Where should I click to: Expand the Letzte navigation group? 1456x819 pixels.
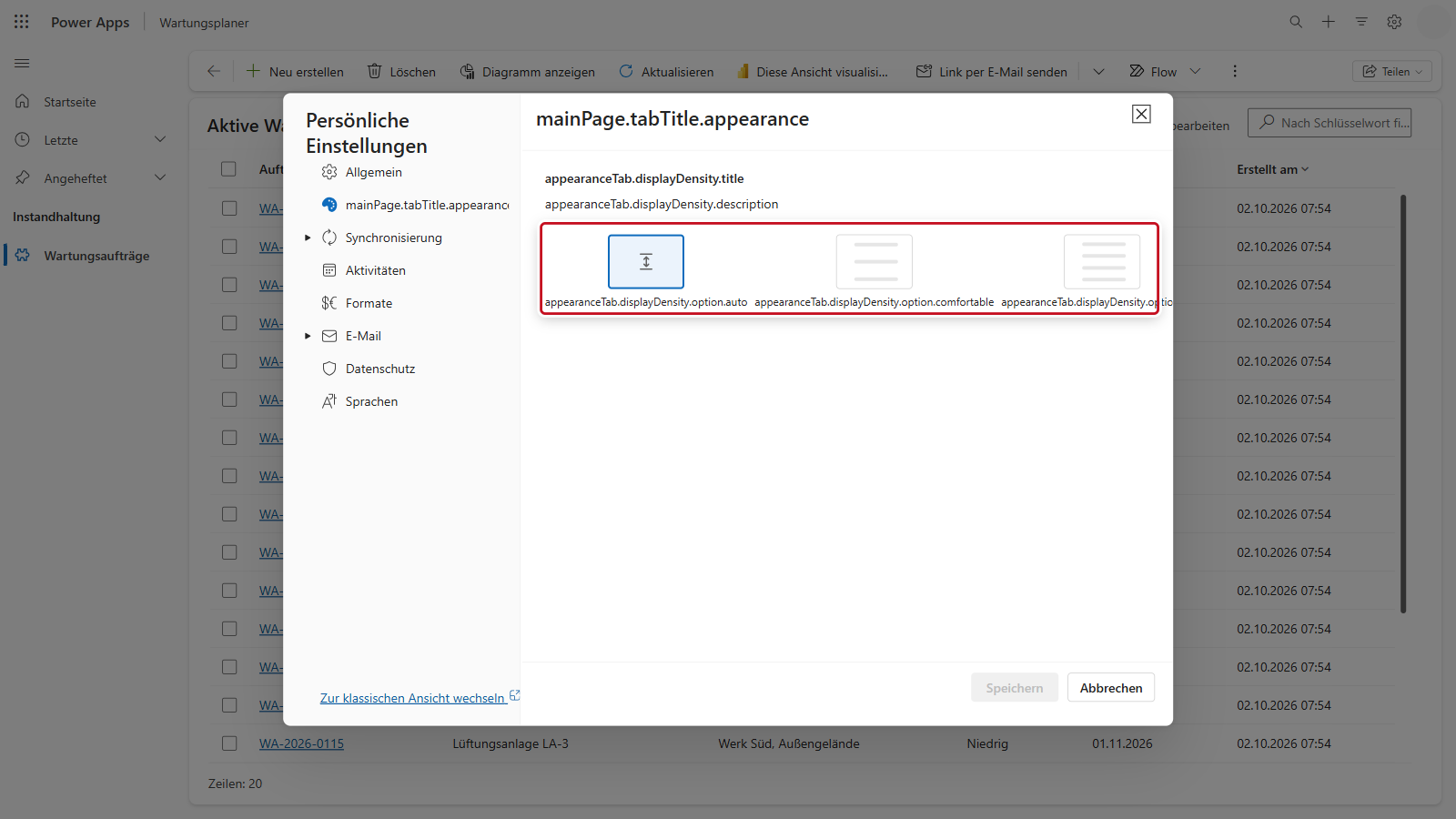click(160, 139)
